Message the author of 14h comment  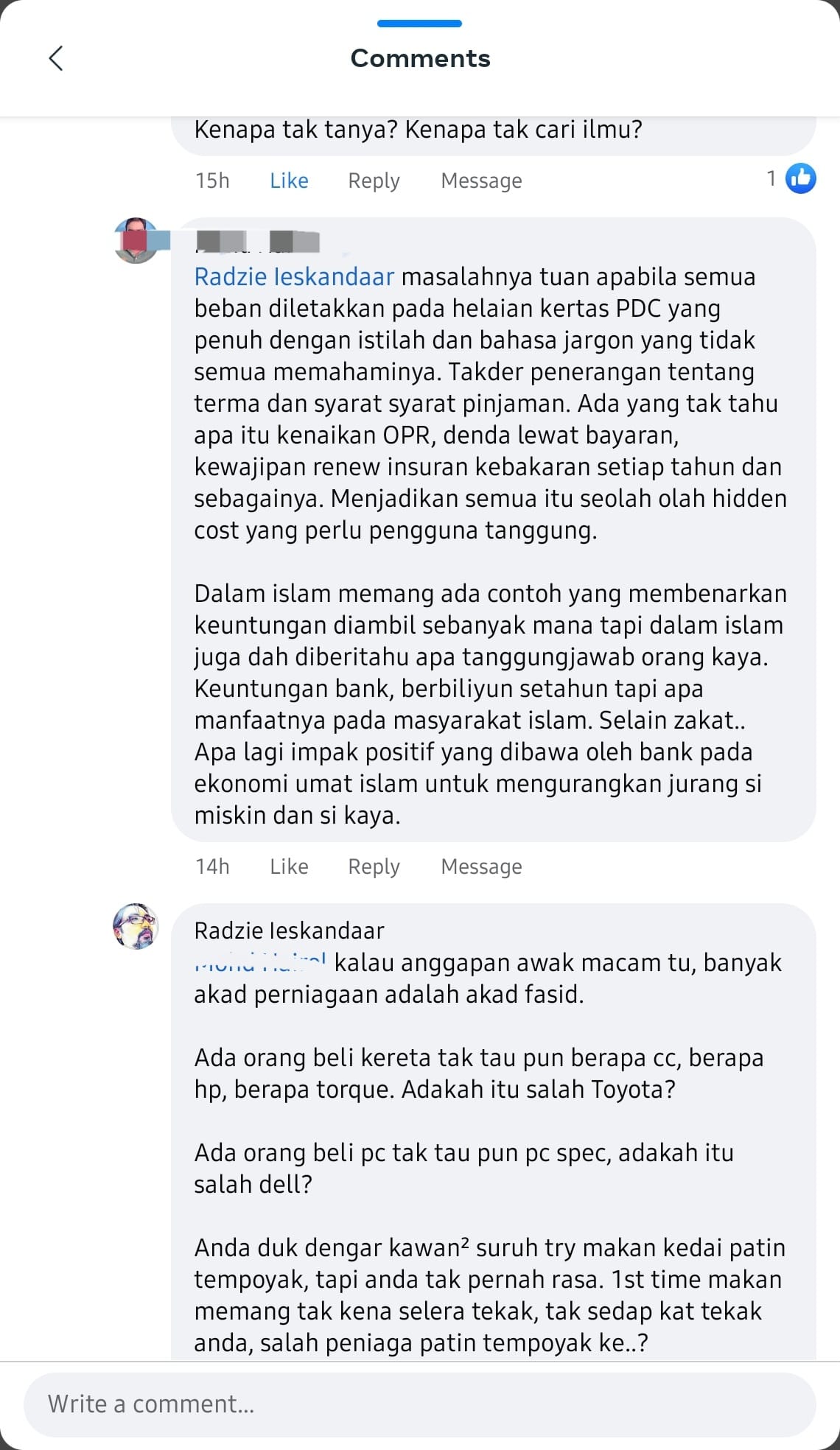(x=481, y=866)
